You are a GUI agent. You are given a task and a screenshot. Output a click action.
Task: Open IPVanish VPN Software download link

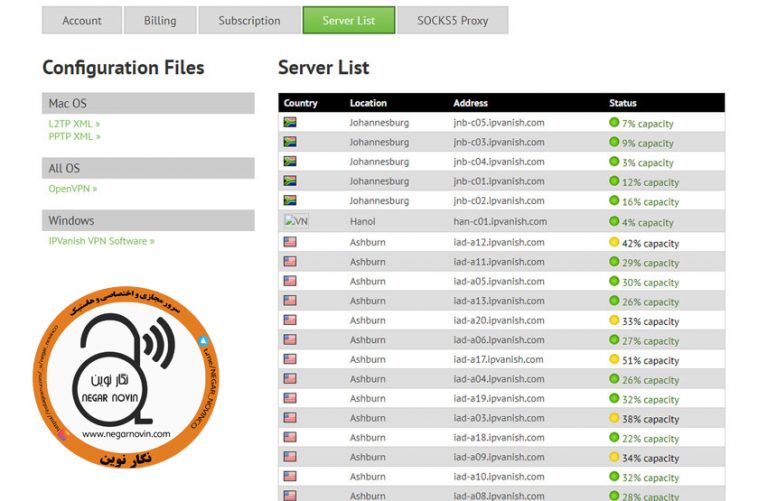coord(101,241)
